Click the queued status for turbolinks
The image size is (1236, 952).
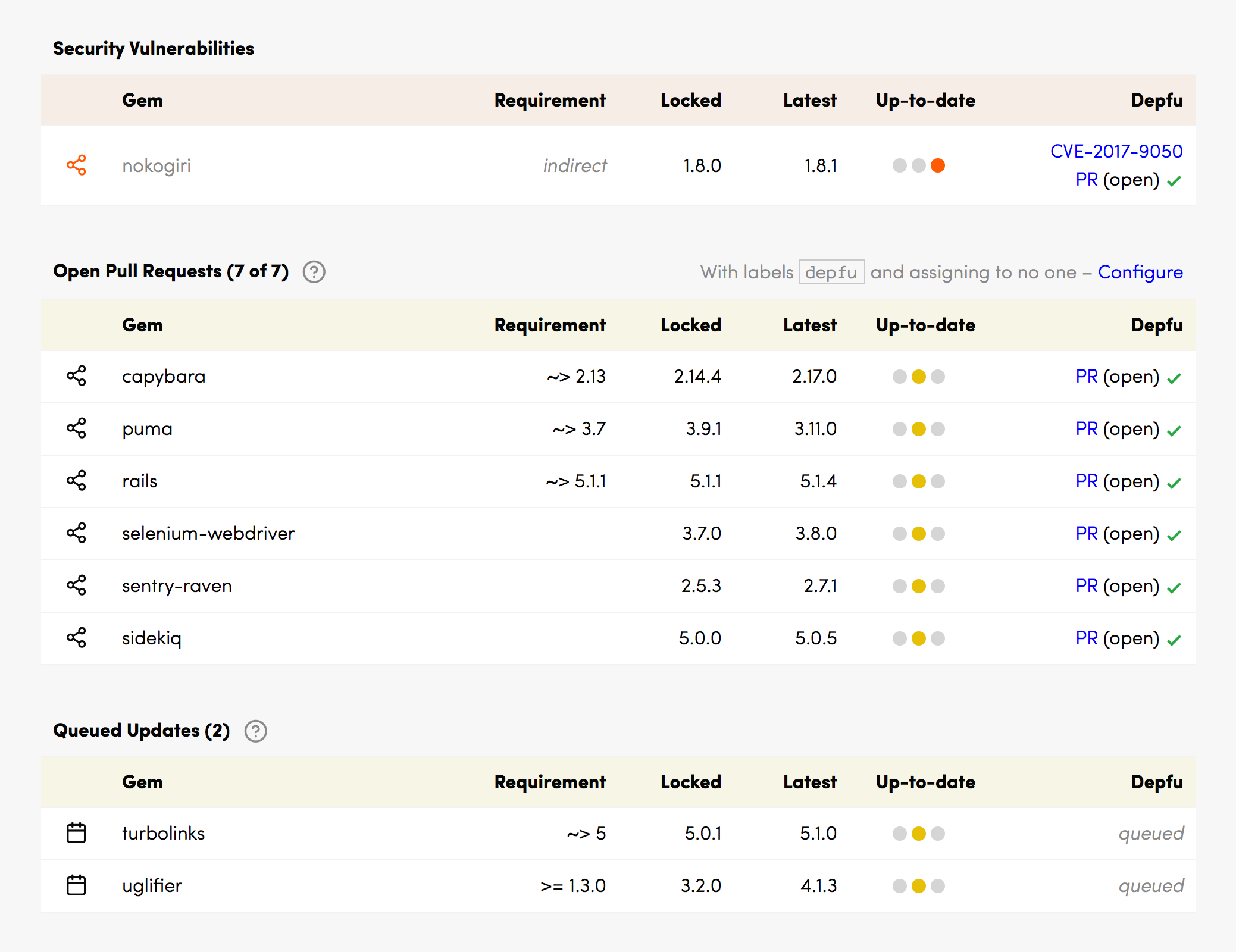(x=1150, y=833)
